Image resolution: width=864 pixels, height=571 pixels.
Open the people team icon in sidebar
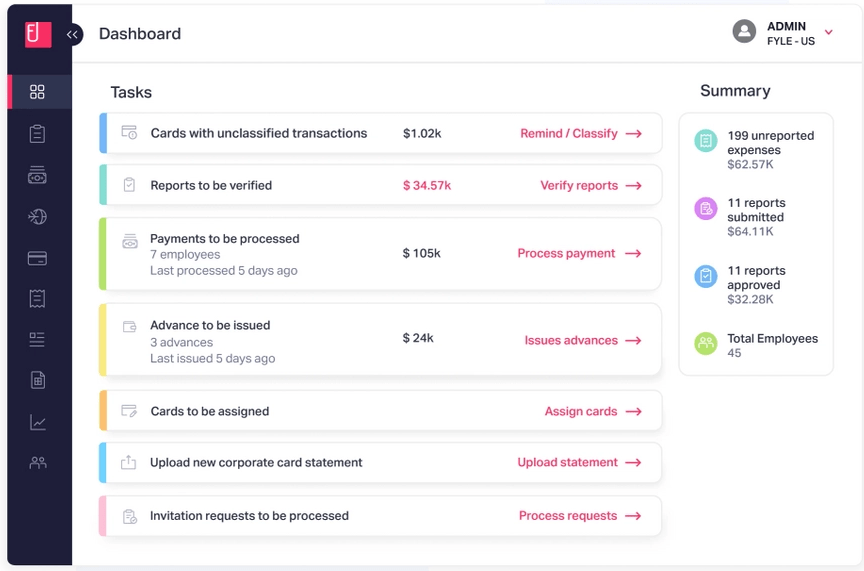pos(37,462)
